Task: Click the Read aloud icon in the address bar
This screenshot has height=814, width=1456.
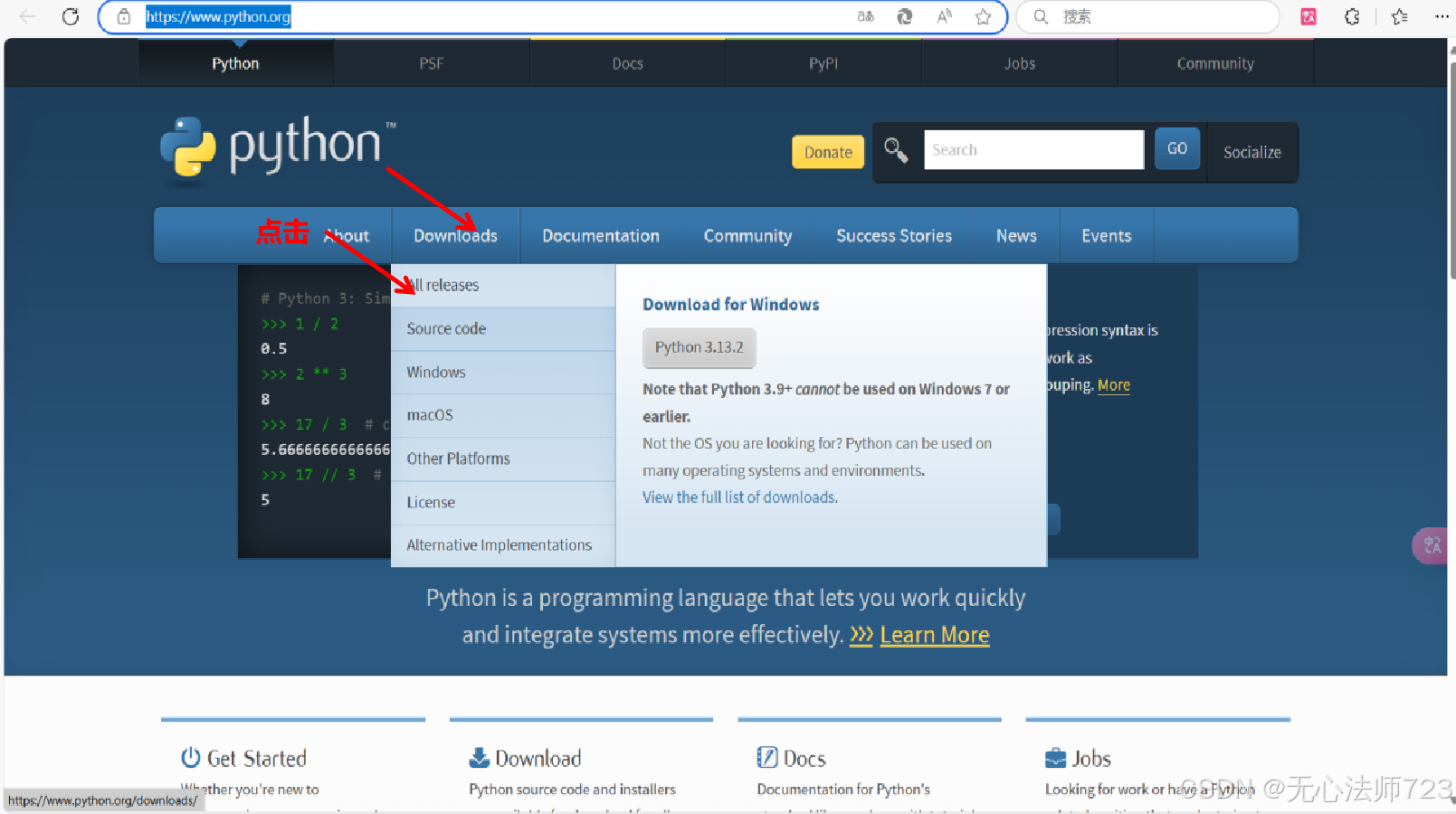Action: 943,16
